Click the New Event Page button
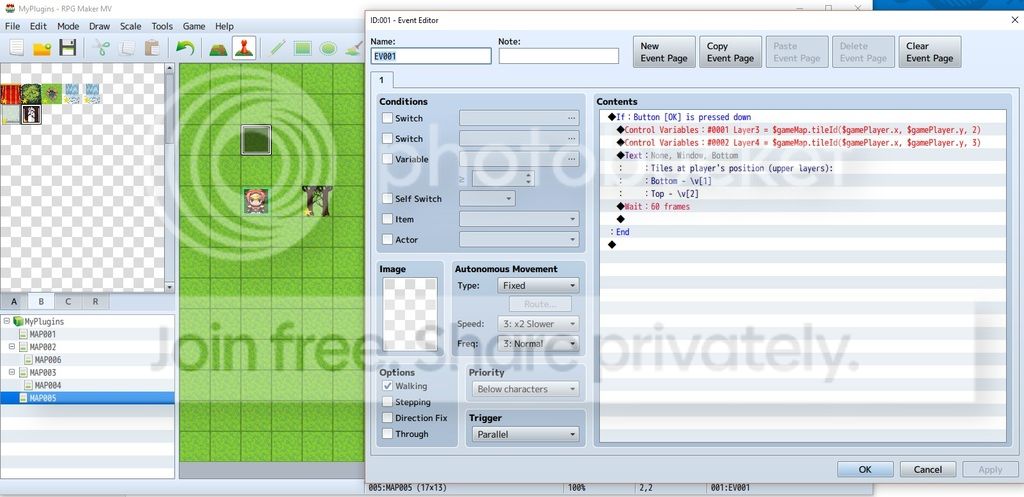This screenshot has height=497, width=1024. click(x=664, y=52)
